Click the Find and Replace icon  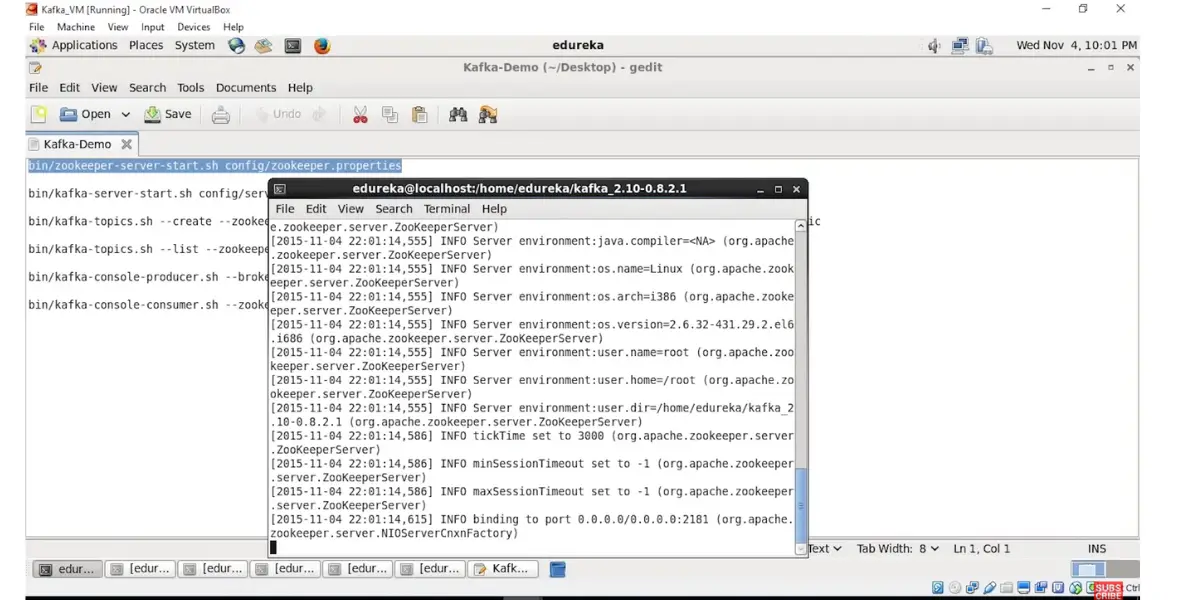(x=488, y=115)
